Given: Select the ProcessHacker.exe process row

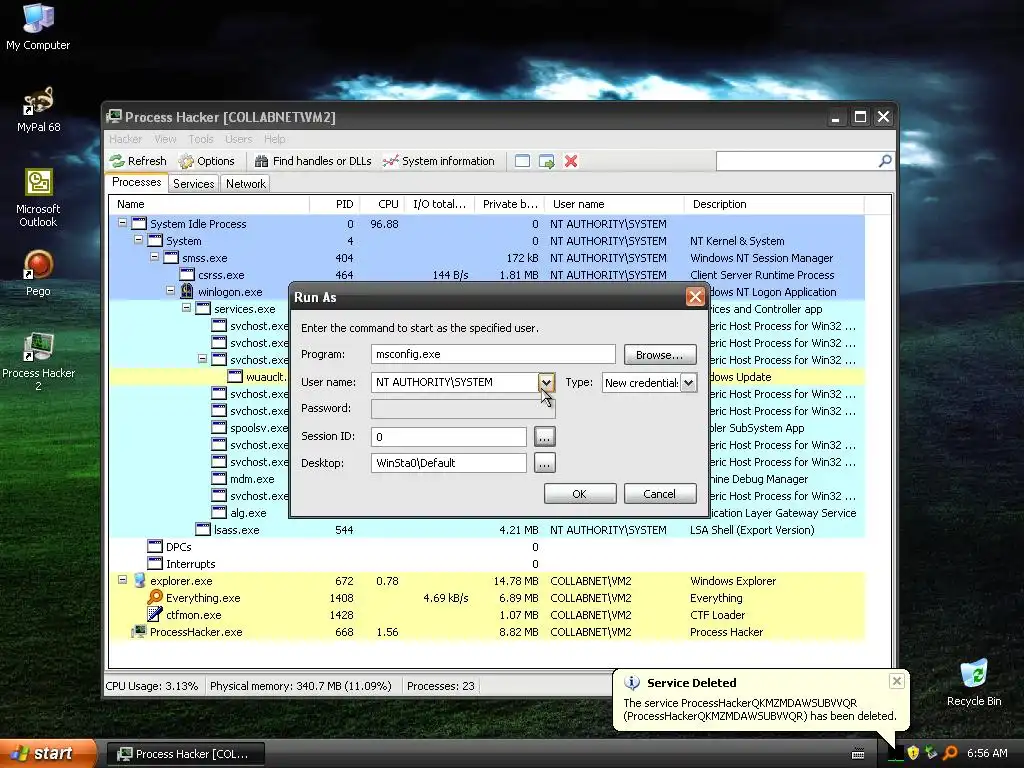Looking at the screenshot, I should [x=487, y=632].
